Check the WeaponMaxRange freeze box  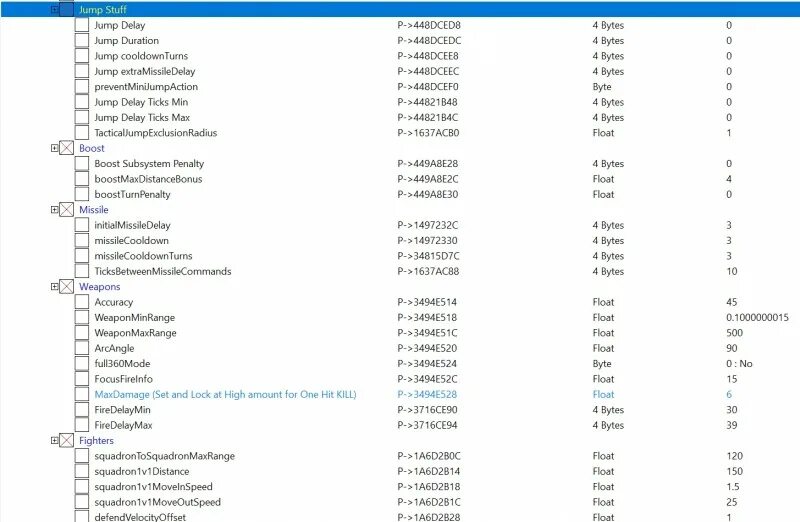point(82,333)
